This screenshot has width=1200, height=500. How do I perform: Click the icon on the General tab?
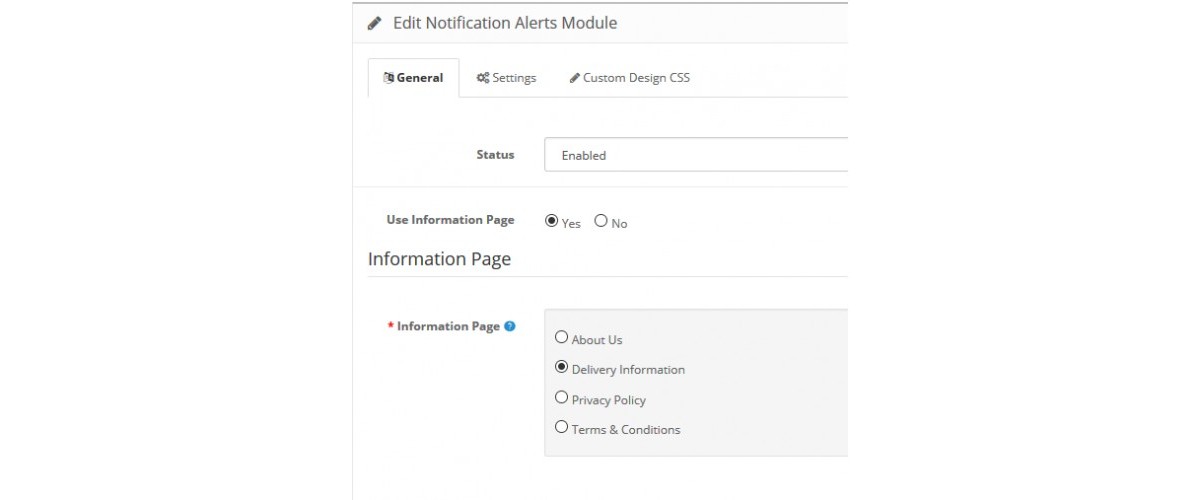[389, 78]
